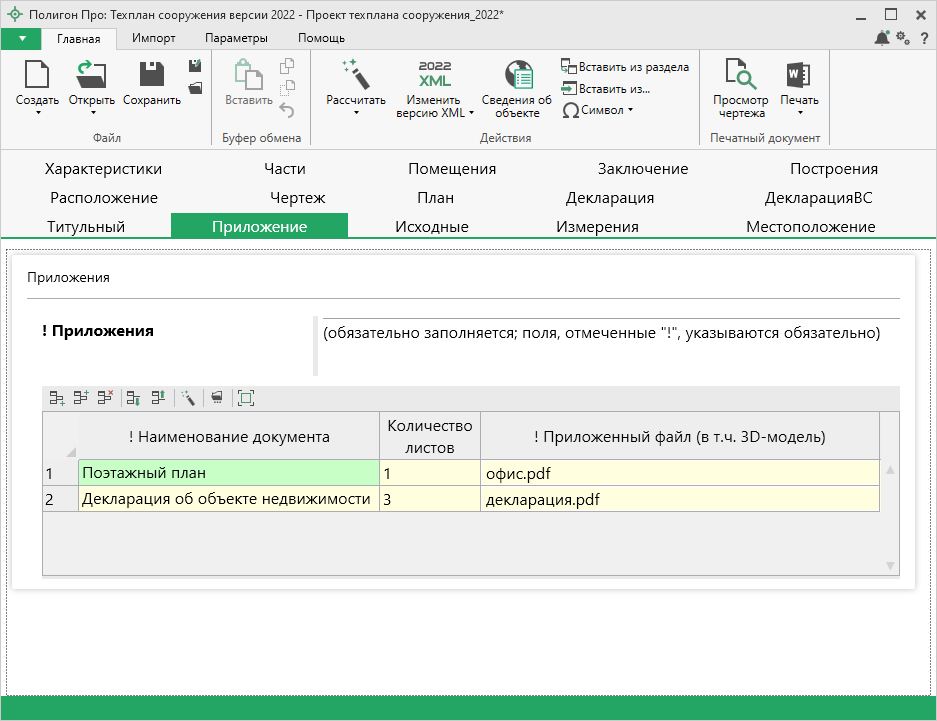The width and height of the screenshot is (937, 721).
Task: Expand the Символ dropdown
Action: pos(600,110)
